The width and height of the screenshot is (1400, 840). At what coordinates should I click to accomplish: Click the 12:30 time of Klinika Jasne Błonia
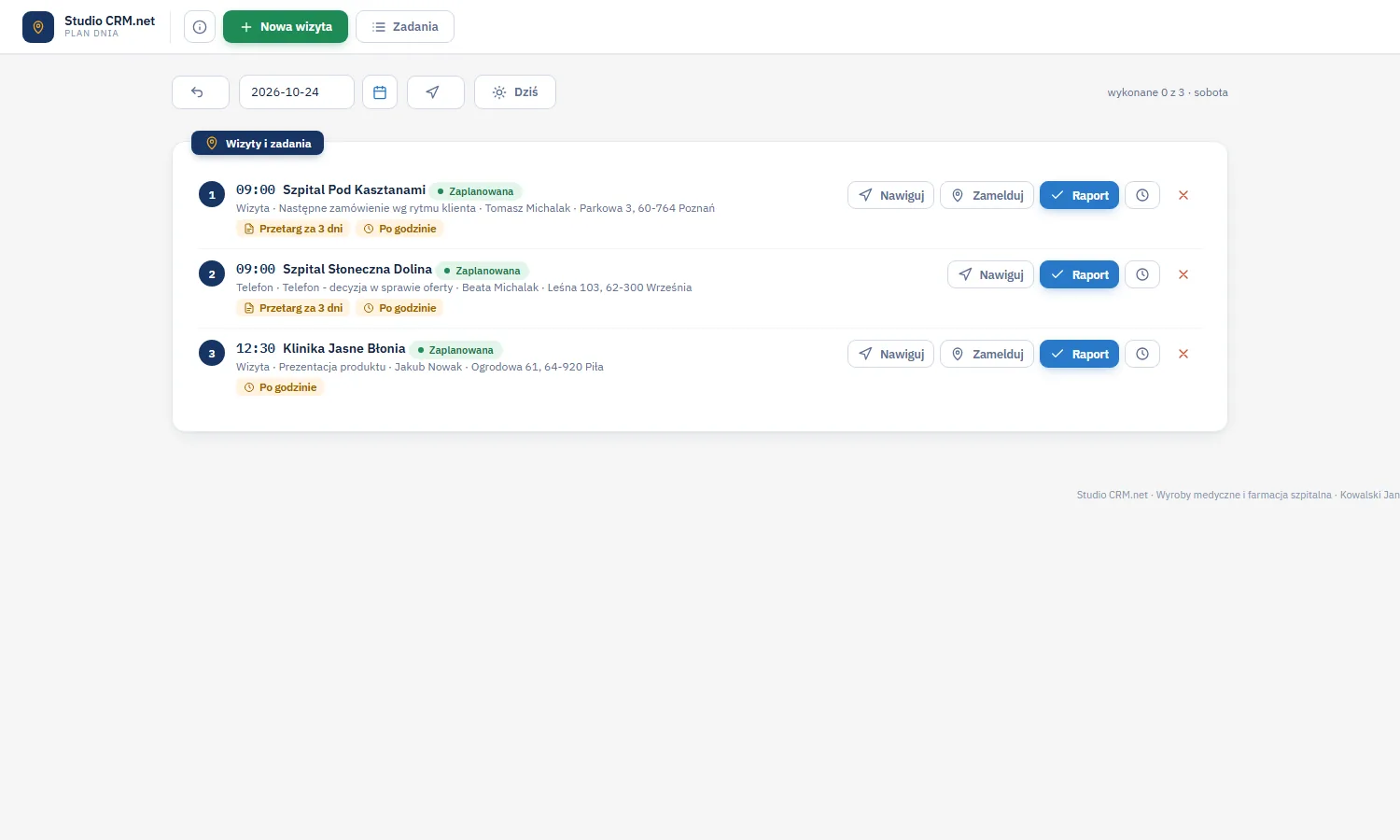pyautogui.click(x=256, y=348)
